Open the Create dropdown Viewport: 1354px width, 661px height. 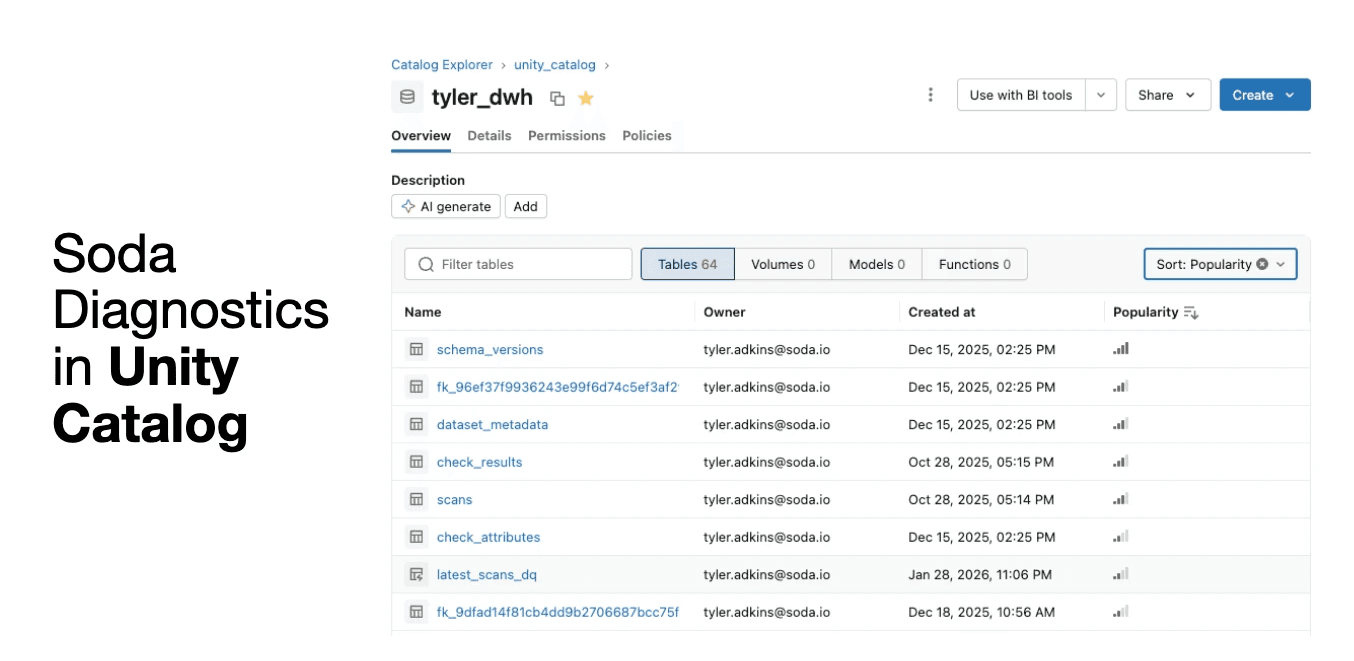coord(1264,94)
